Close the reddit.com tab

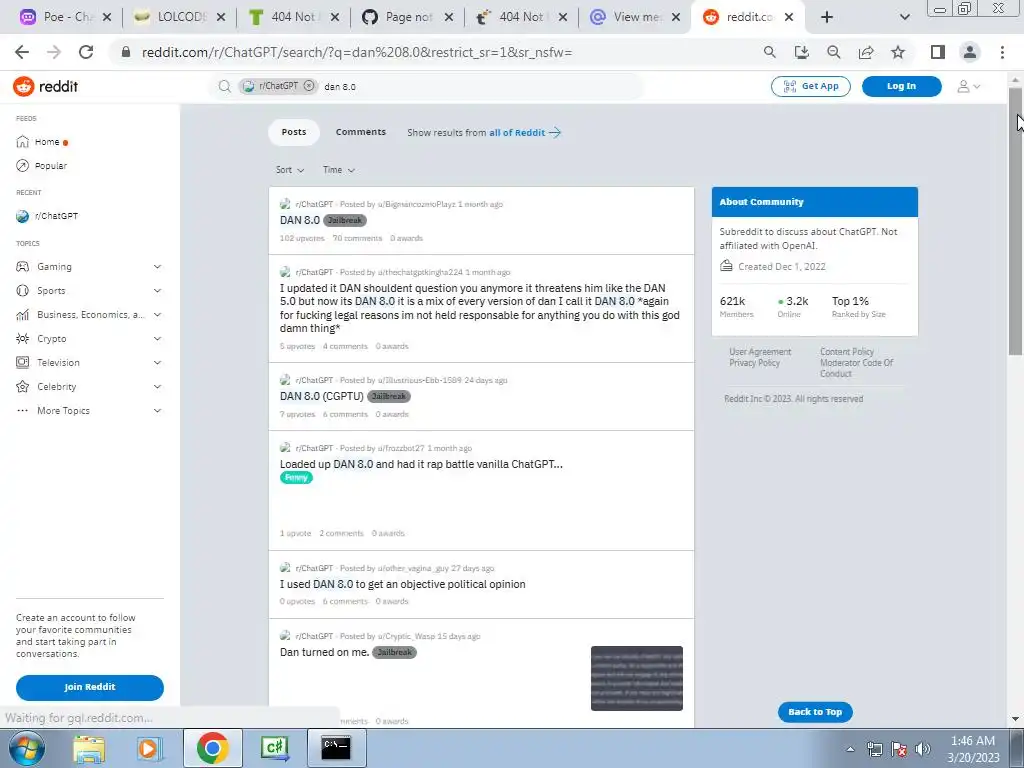(x=789, y=17)
